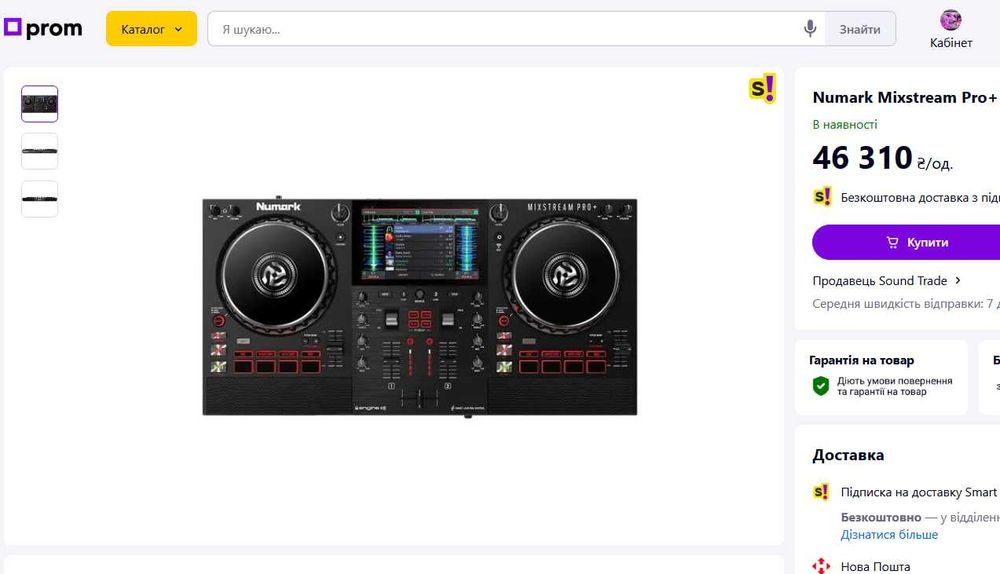Click the Numark Mixstream Pro+ title
The height and width of the screenshot is (574, 1000).
point(904,98)
